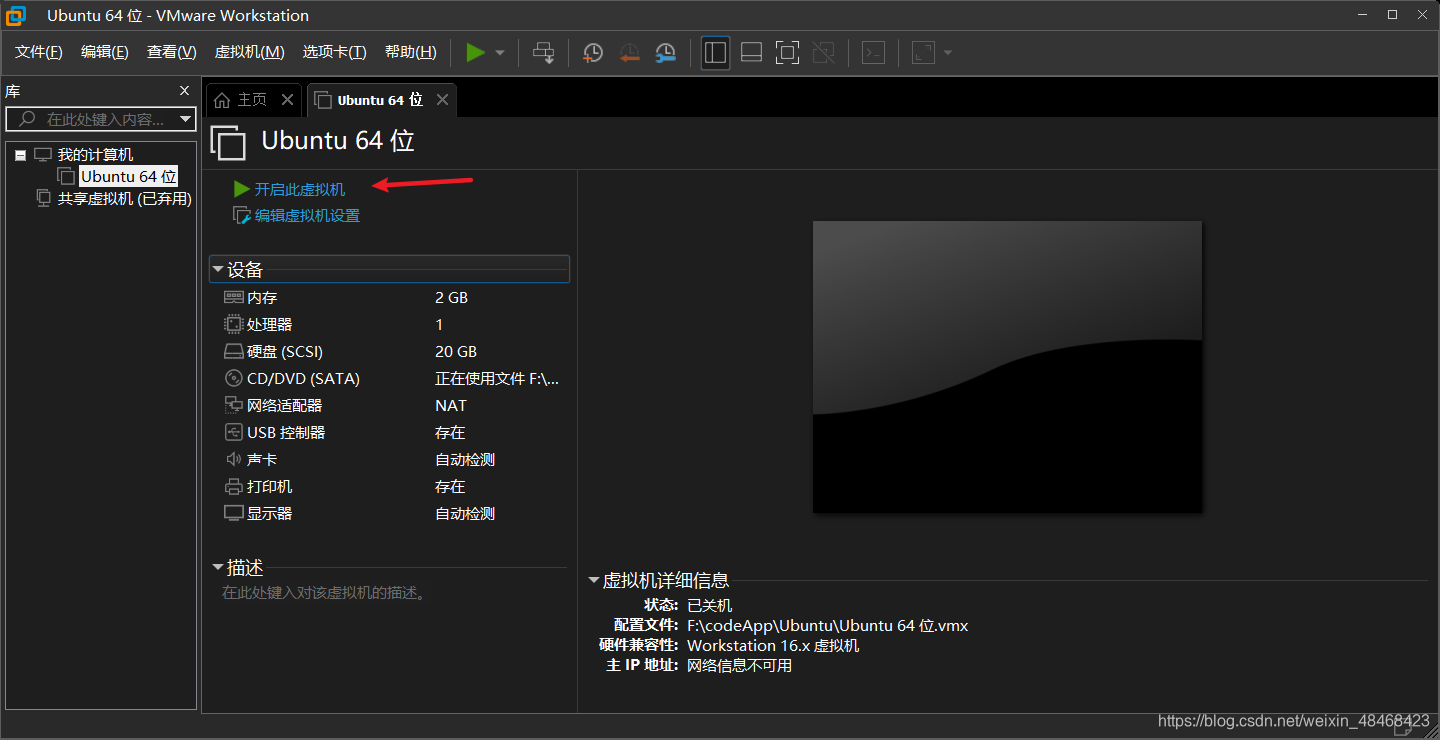This screenshot has height=740, width=1440.
Task: Close the 主页 tab
Action: pos(287,100)
